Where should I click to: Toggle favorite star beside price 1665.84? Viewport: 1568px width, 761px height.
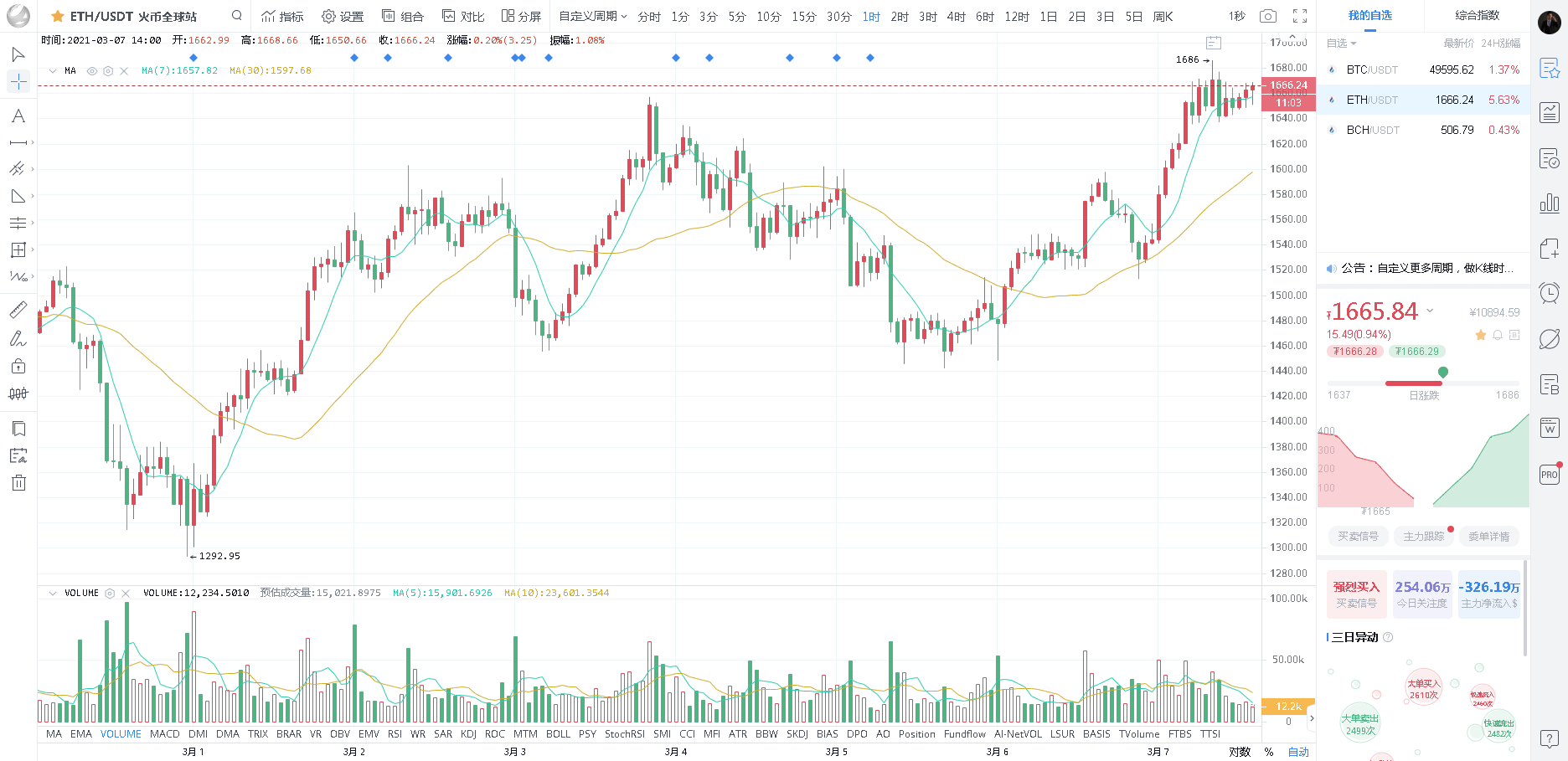click(1481, 335)
